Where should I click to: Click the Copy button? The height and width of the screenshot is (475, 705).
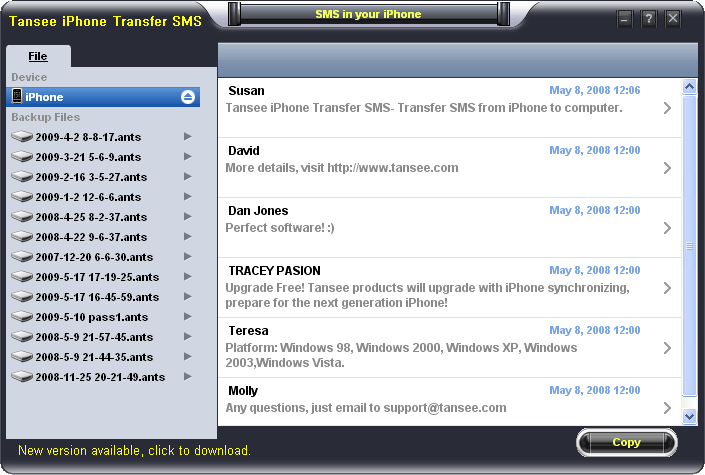(x=626, y=442)
